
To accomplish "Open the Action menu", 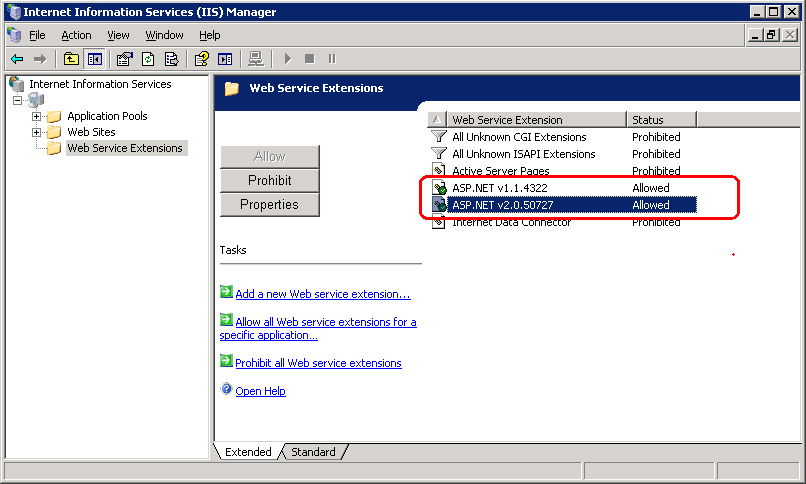I will [x=76, y=35].
